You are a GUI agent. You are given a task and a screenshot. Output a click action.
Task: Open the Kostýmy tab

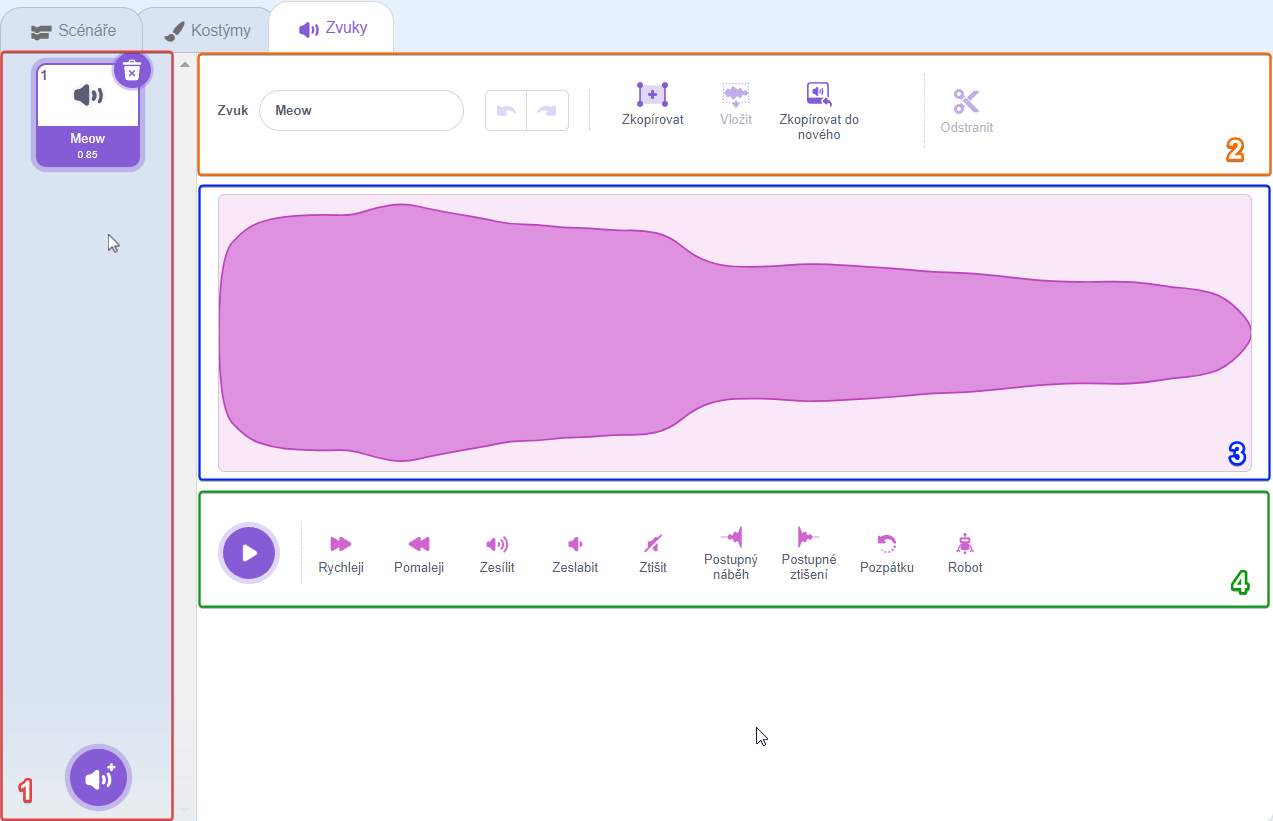[x=208, y=30]
